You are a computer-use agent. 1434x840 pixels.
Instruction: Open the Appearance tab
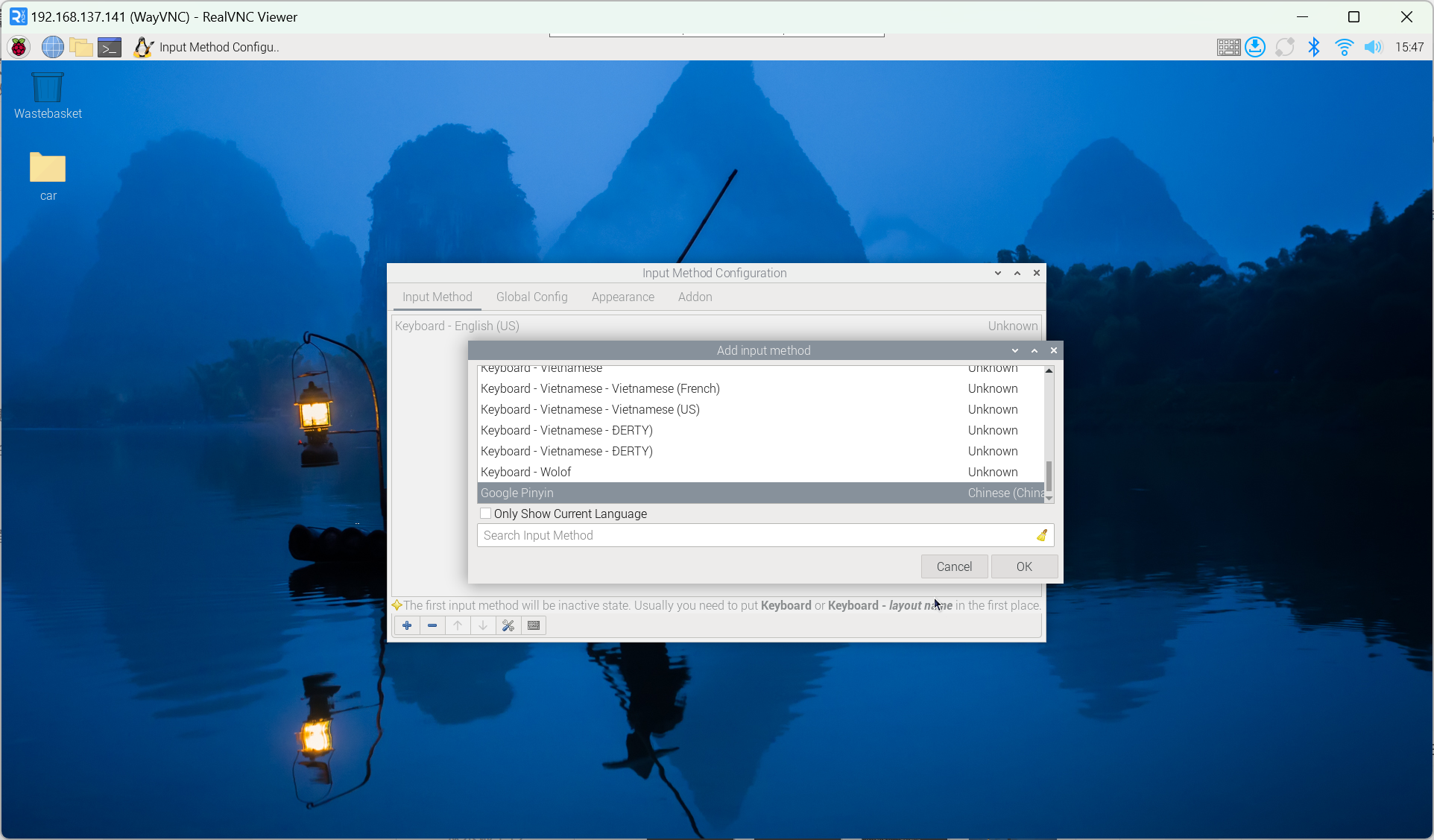pyautogui.click(x=622, y=297)
